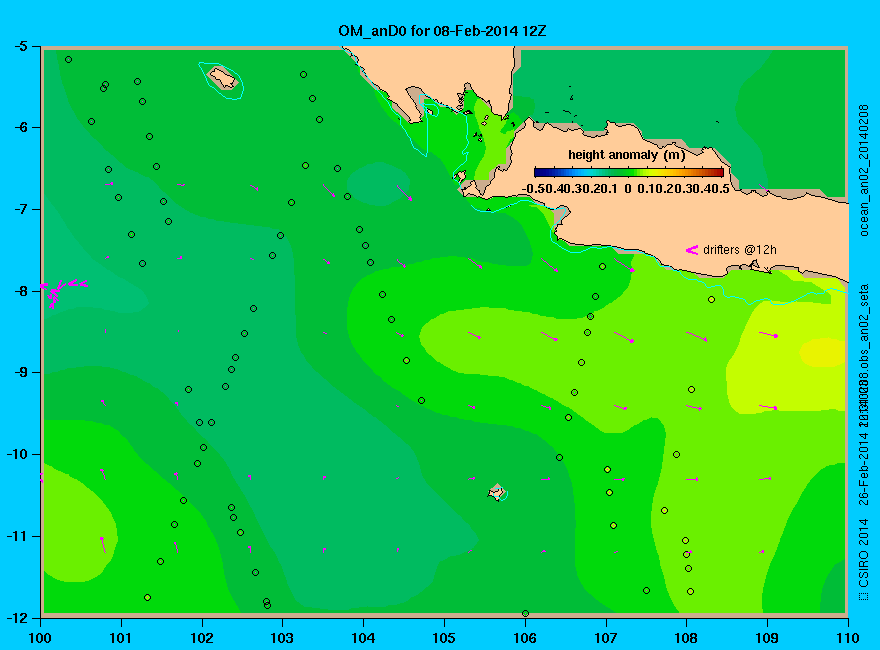Click the observation circle sitting on the bottom axis
The height and width of the screenshot is (650, 880).
[525, 614]
